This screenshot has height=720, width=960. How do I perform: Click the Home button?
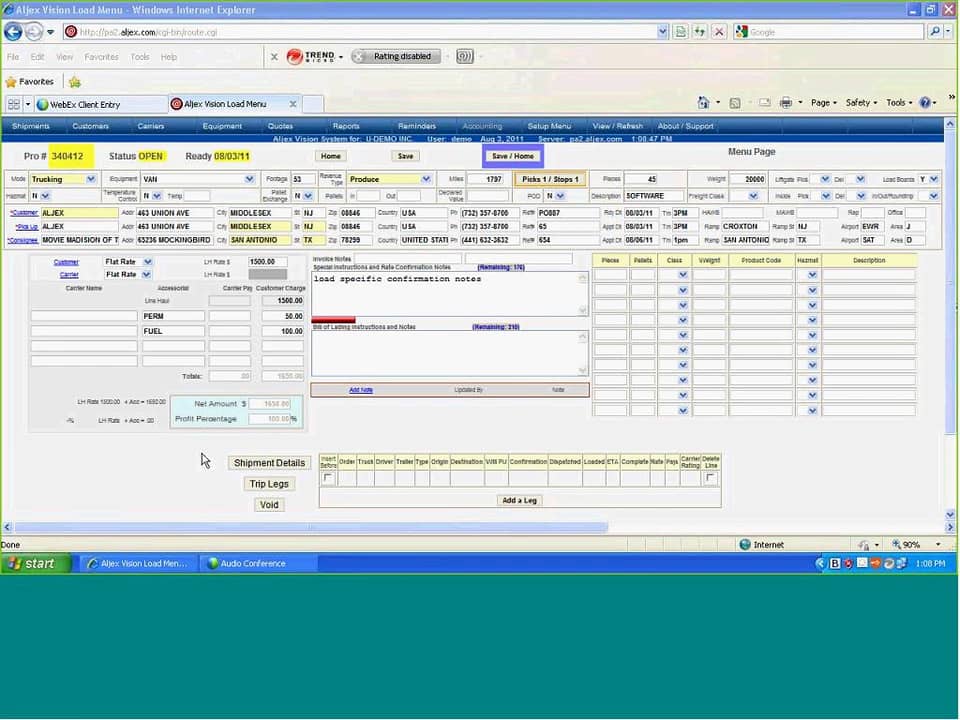click(331, 156)
